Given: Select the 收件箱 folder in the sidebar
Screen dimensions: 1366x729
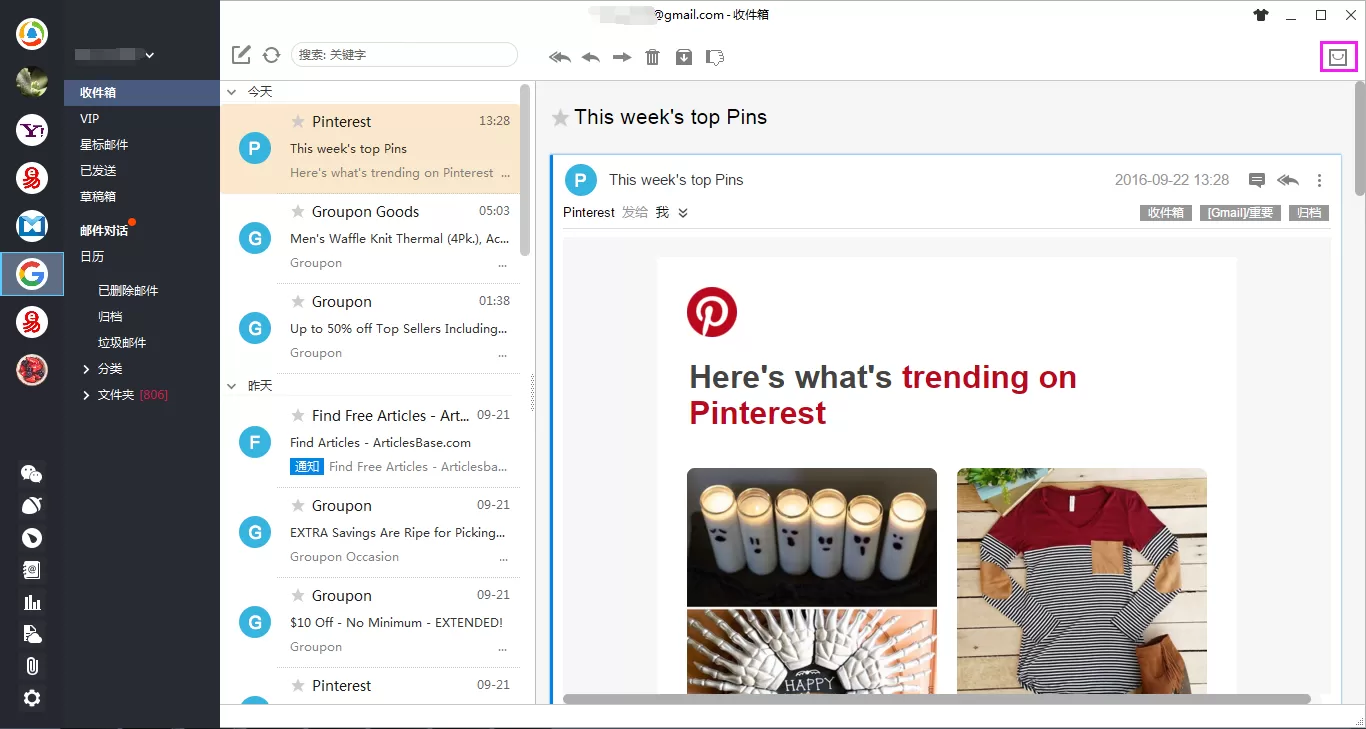Looking at the screenshot, I should coord(142,93).
